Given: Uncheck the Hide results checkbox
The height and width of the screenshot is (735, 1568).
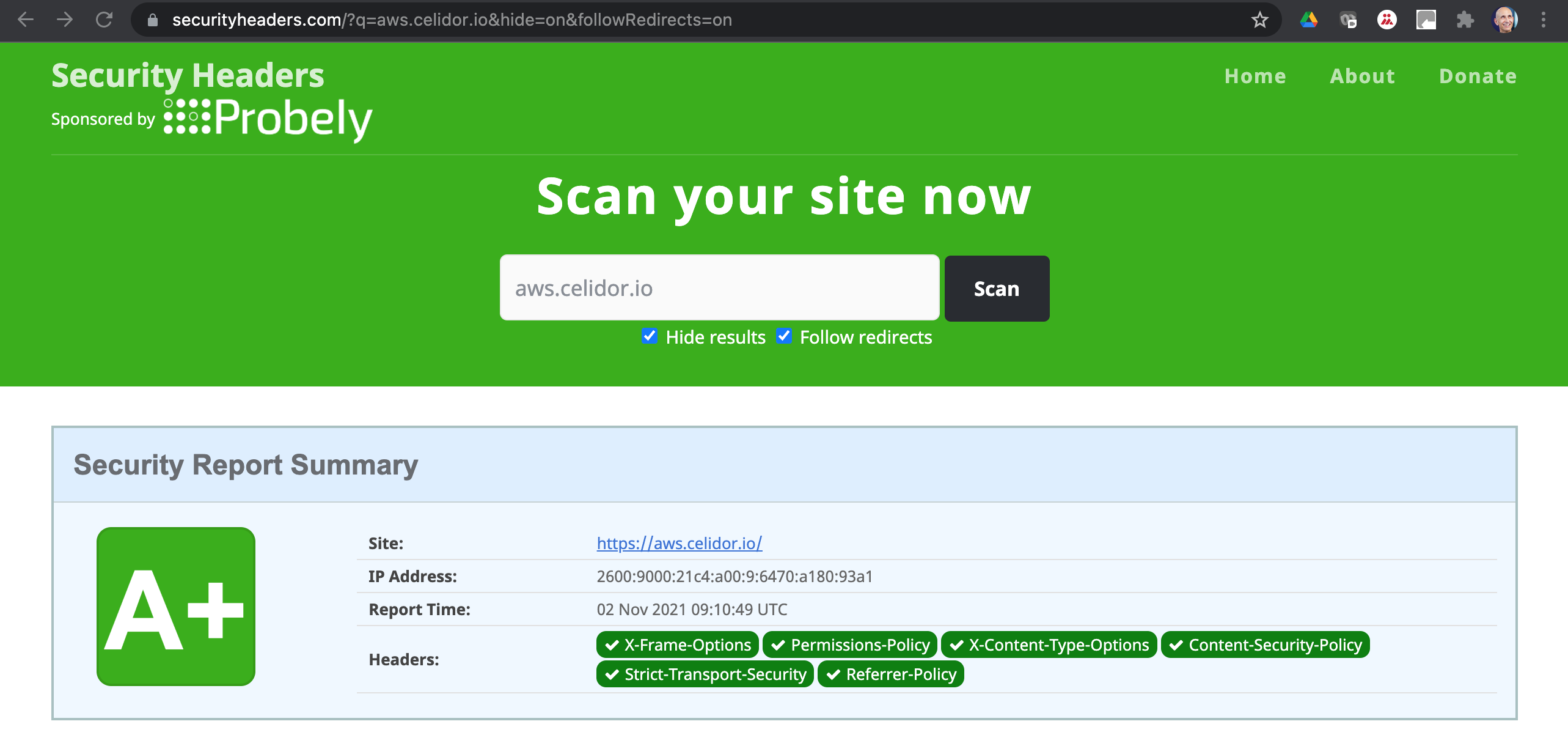Looking at the screenshot, I should click(x=649, y=336).
